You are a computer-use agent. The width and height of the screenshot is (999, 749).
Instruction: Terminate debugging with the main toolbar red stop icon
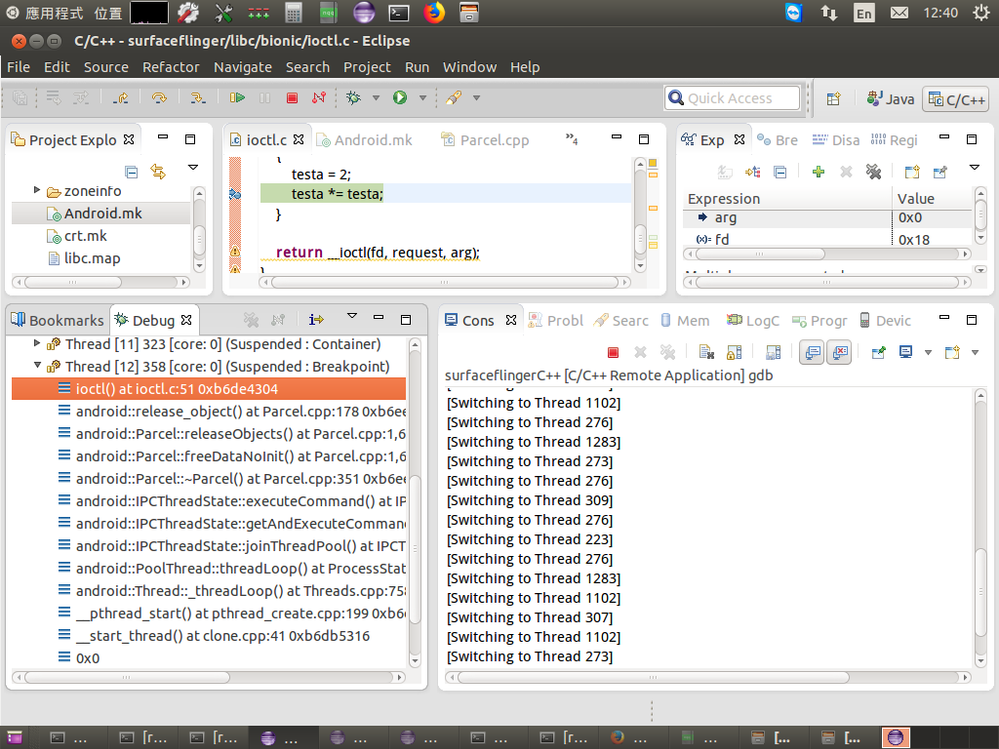tap(292, 98)
